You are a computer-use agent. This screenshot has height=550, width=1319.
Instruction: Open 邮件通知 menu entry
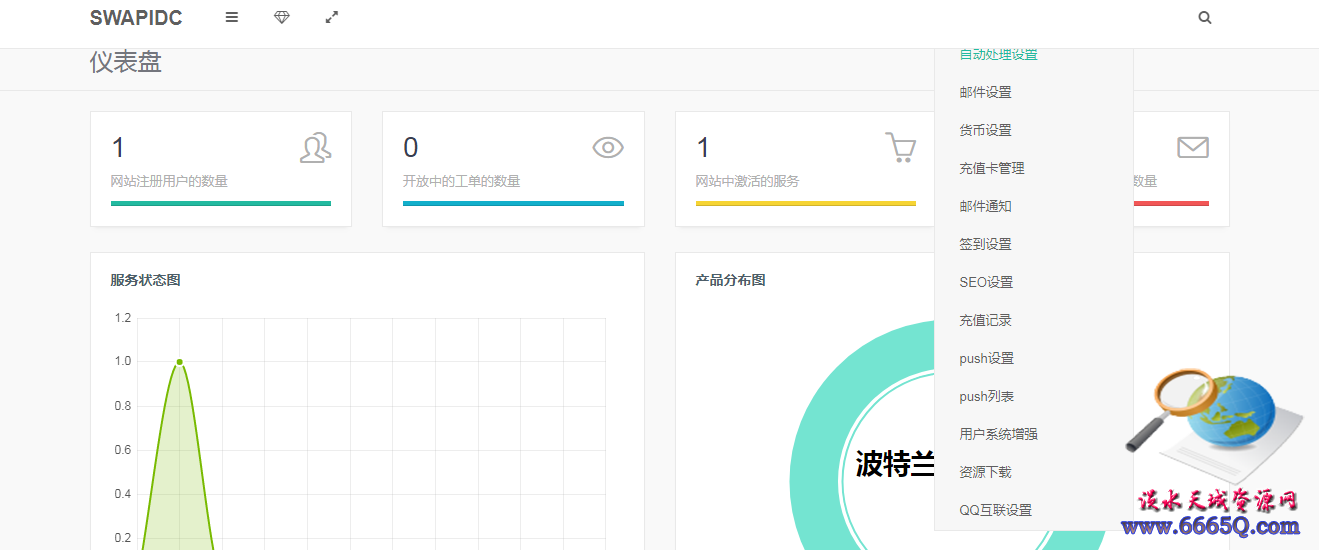click(986, 206)
